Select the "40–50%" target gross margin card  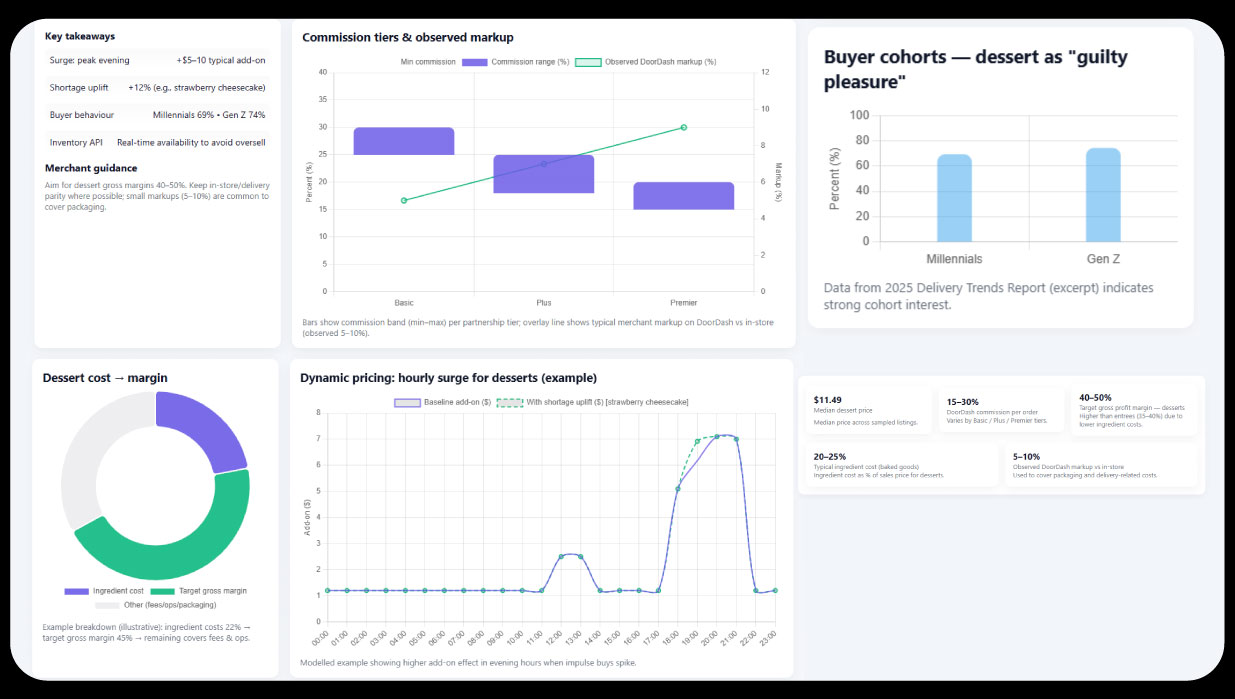click(1135, 410)
